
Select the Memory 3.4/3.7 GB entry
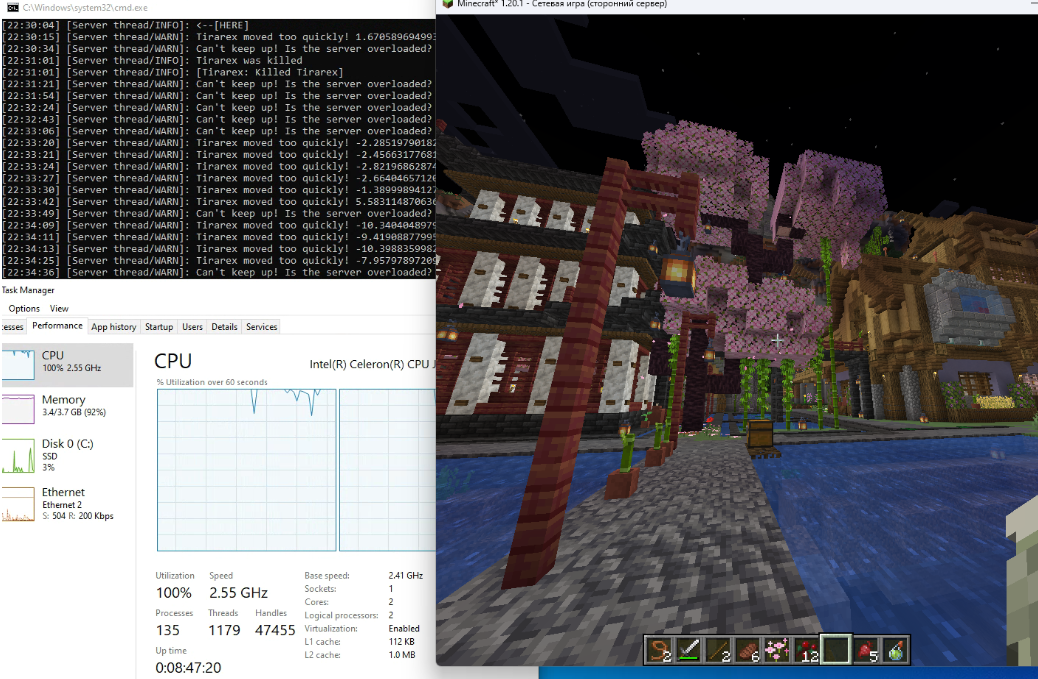pyautogui.click(x=67, y=409)
